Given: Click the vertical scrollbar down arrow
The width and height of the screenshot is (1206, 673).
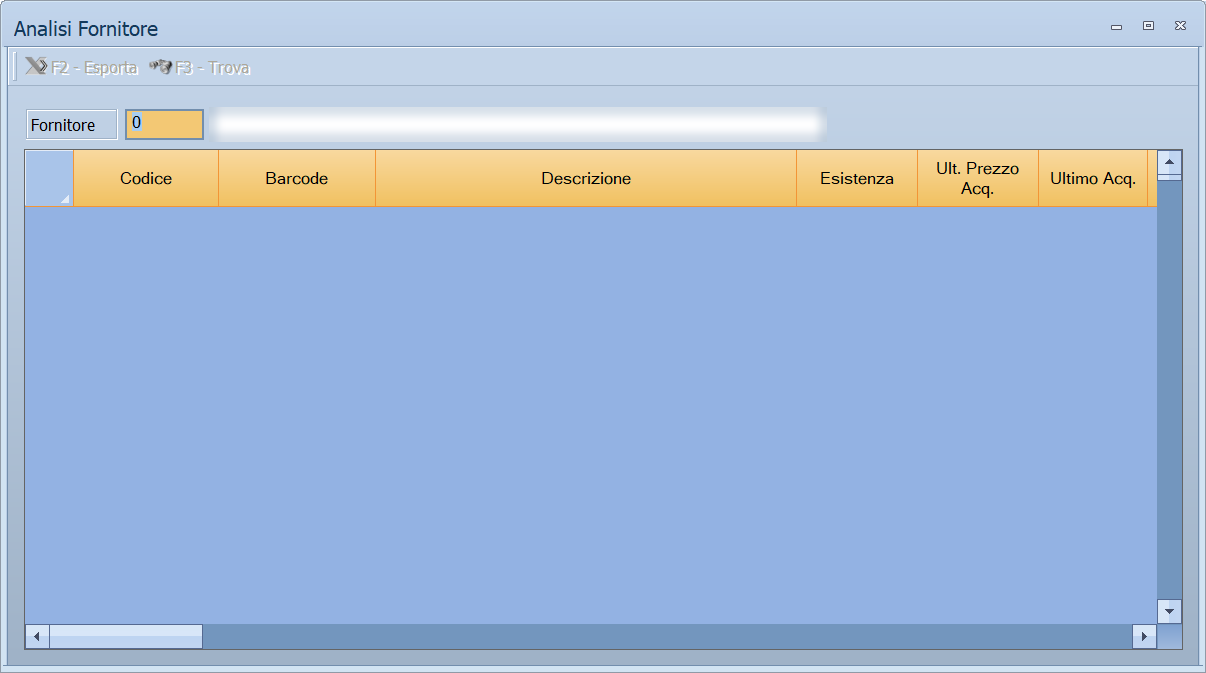Looking at the screenshot, I should point(1169,611).
